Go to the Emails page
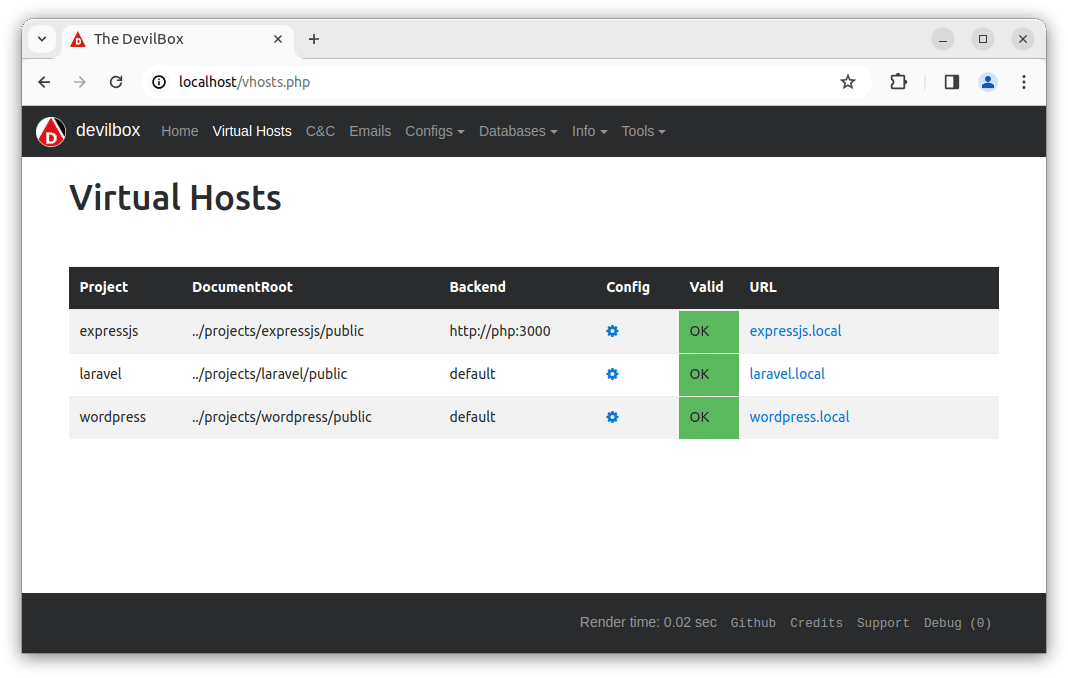 click(370, 131)
